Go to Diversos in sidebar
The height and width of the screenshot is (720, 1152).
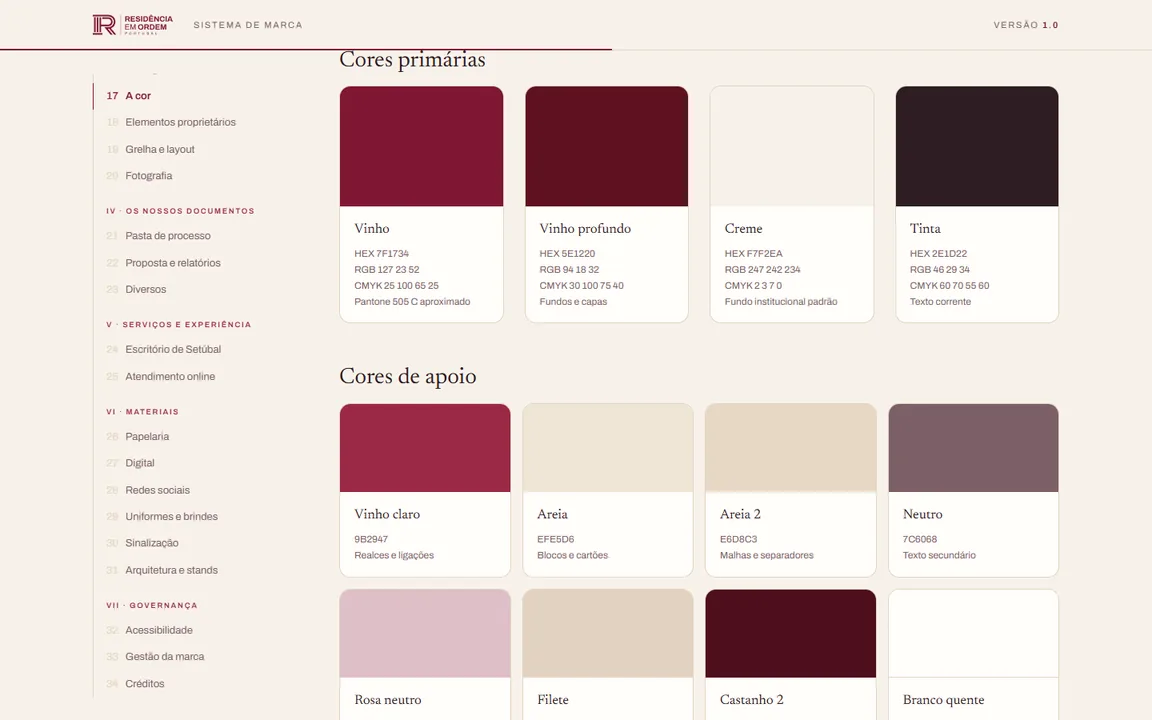tap(145, 289)
